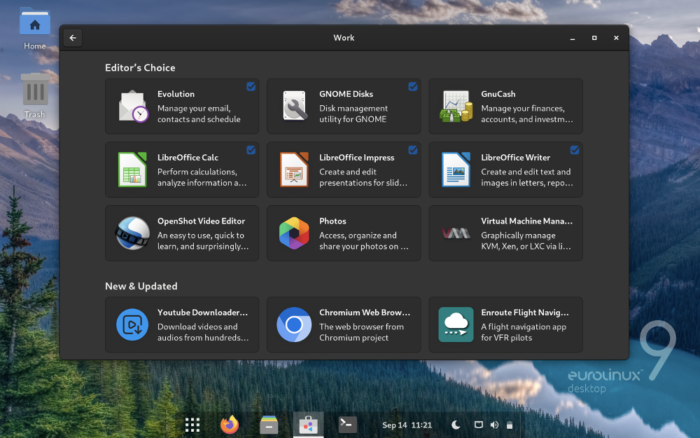Click the installed checkmark on LibreOffice Writer

pos(575,150)
